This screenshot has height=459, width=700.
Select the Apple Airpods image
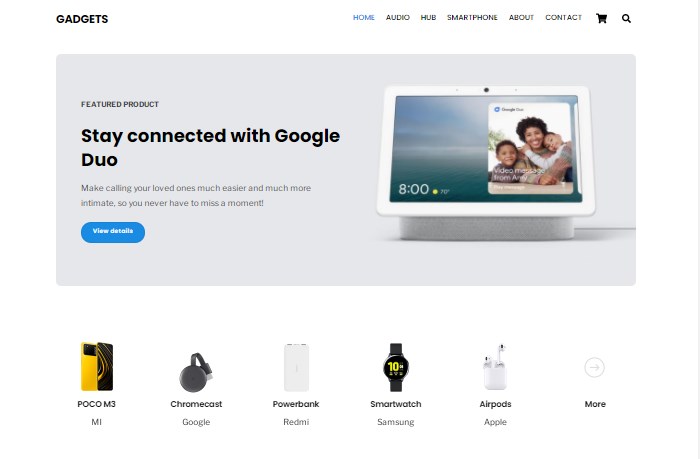pos(495,367)
